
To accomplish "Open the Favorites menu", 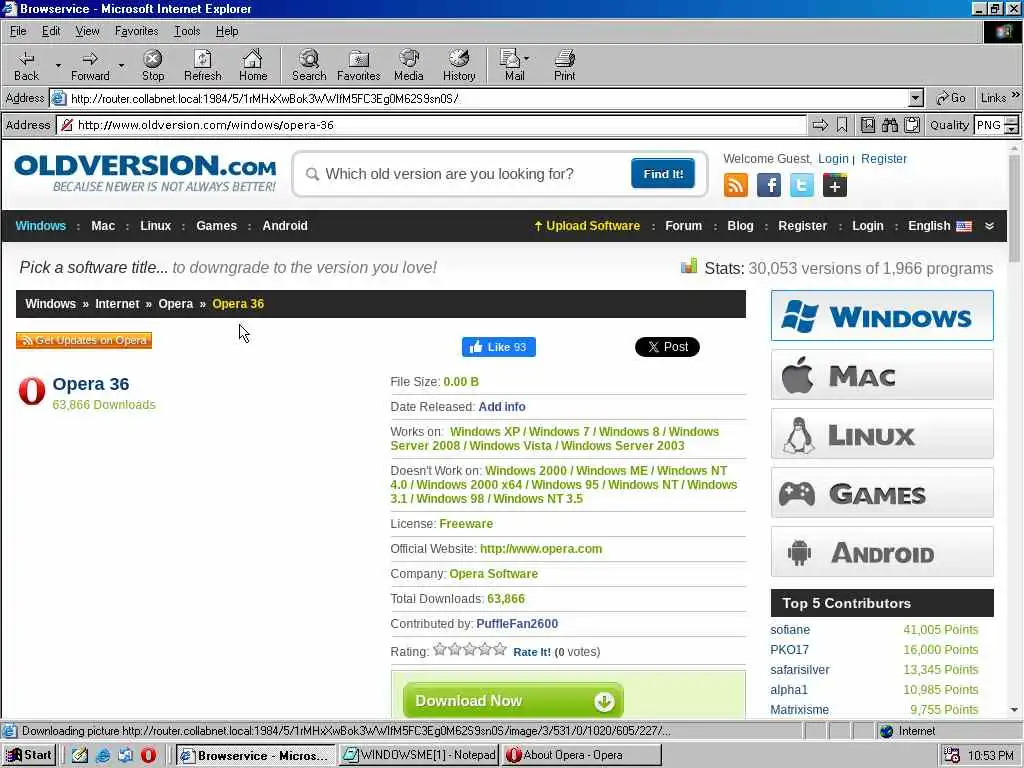I will [136, 31].
